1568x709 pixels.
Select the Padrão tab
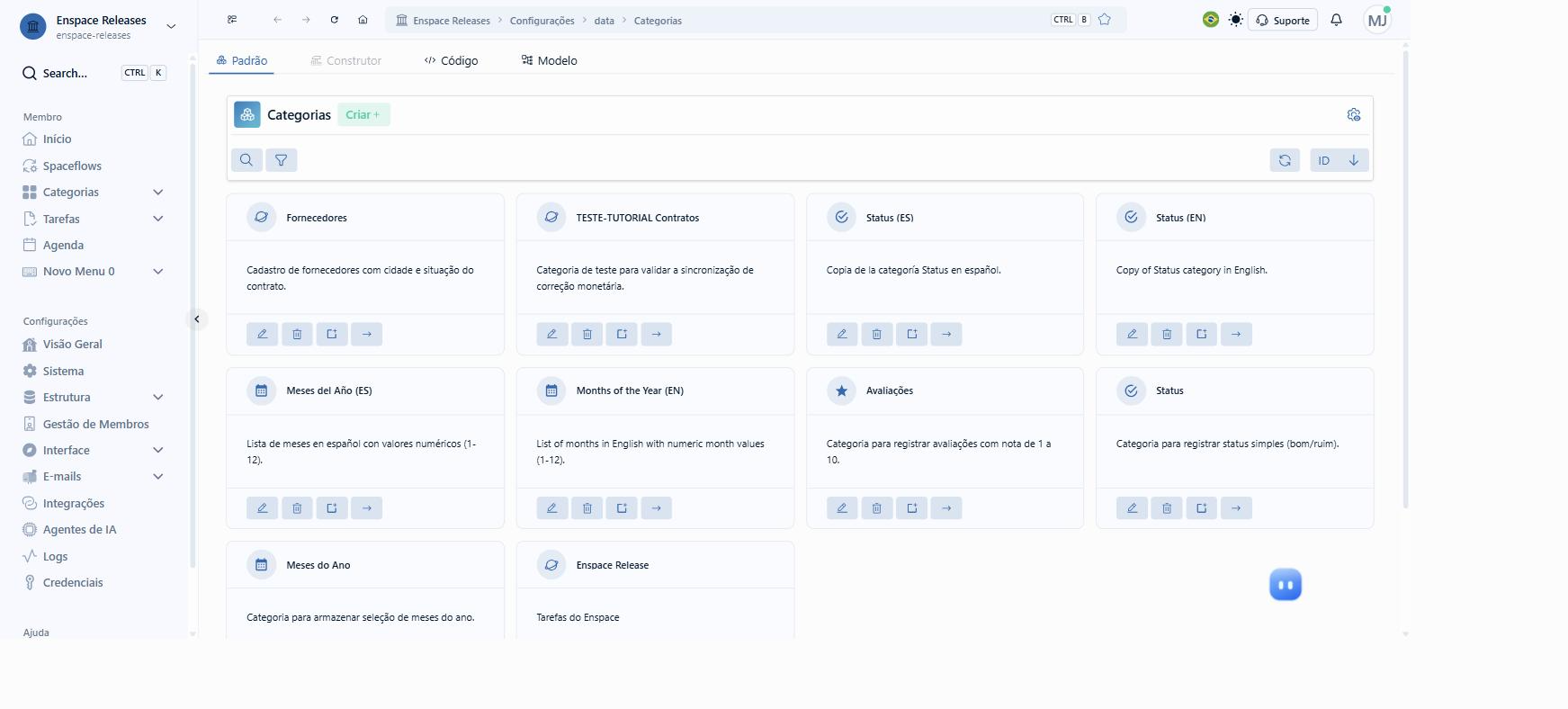[x=241, y=60]
